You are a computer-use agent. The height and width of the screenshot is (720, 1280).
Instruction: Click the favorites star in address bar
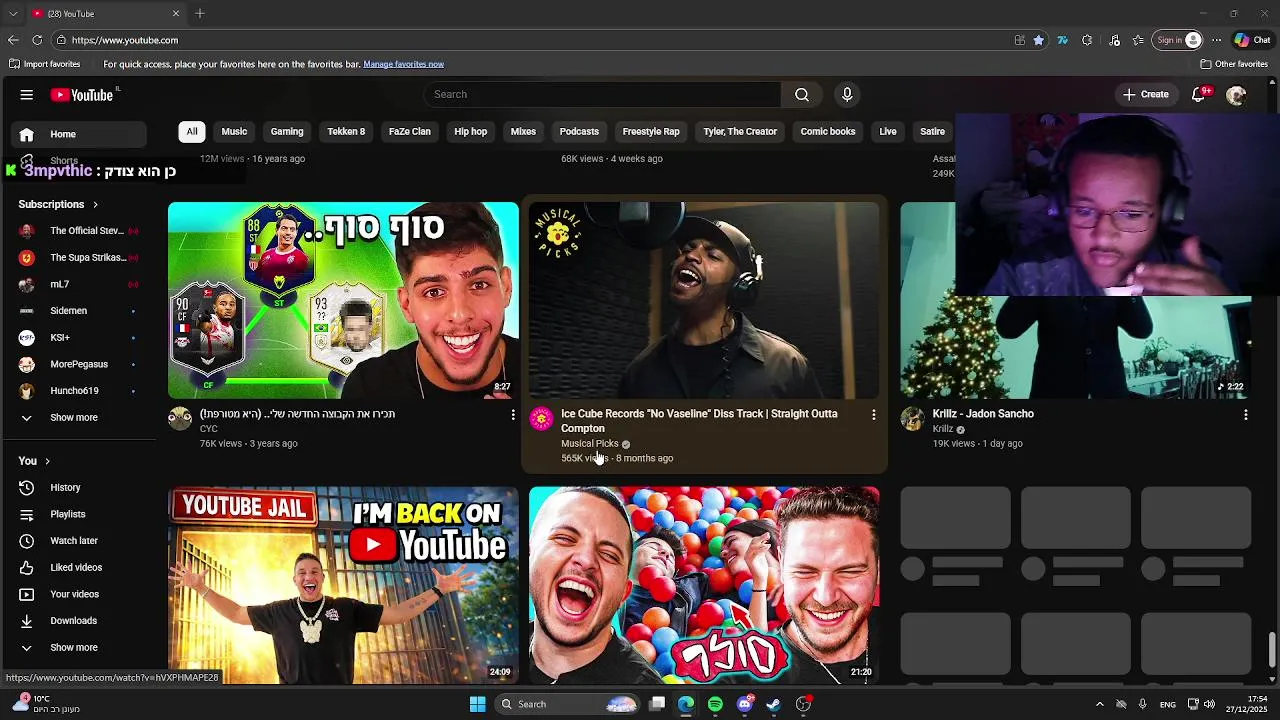(1039, 40)
